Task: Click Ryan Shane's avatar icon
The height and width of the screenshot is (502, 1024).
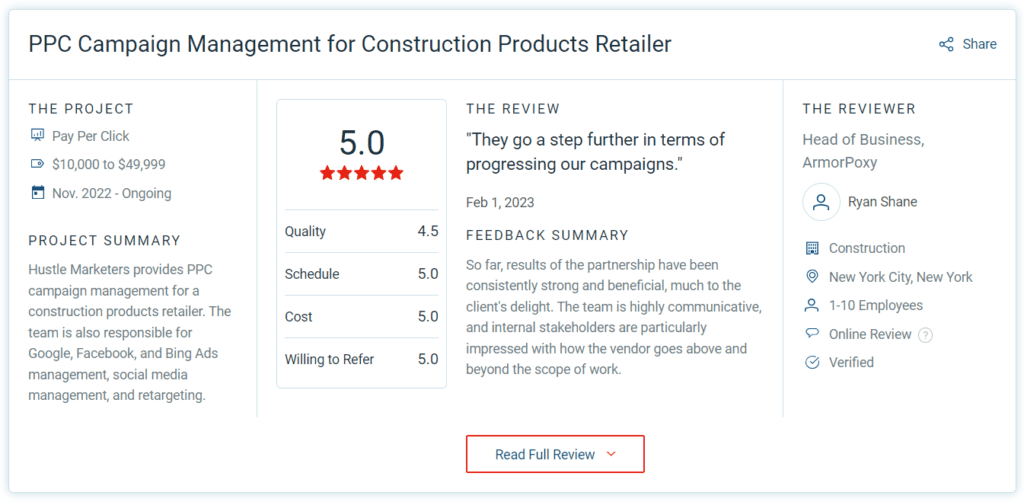Action: (x=821, y=202)
